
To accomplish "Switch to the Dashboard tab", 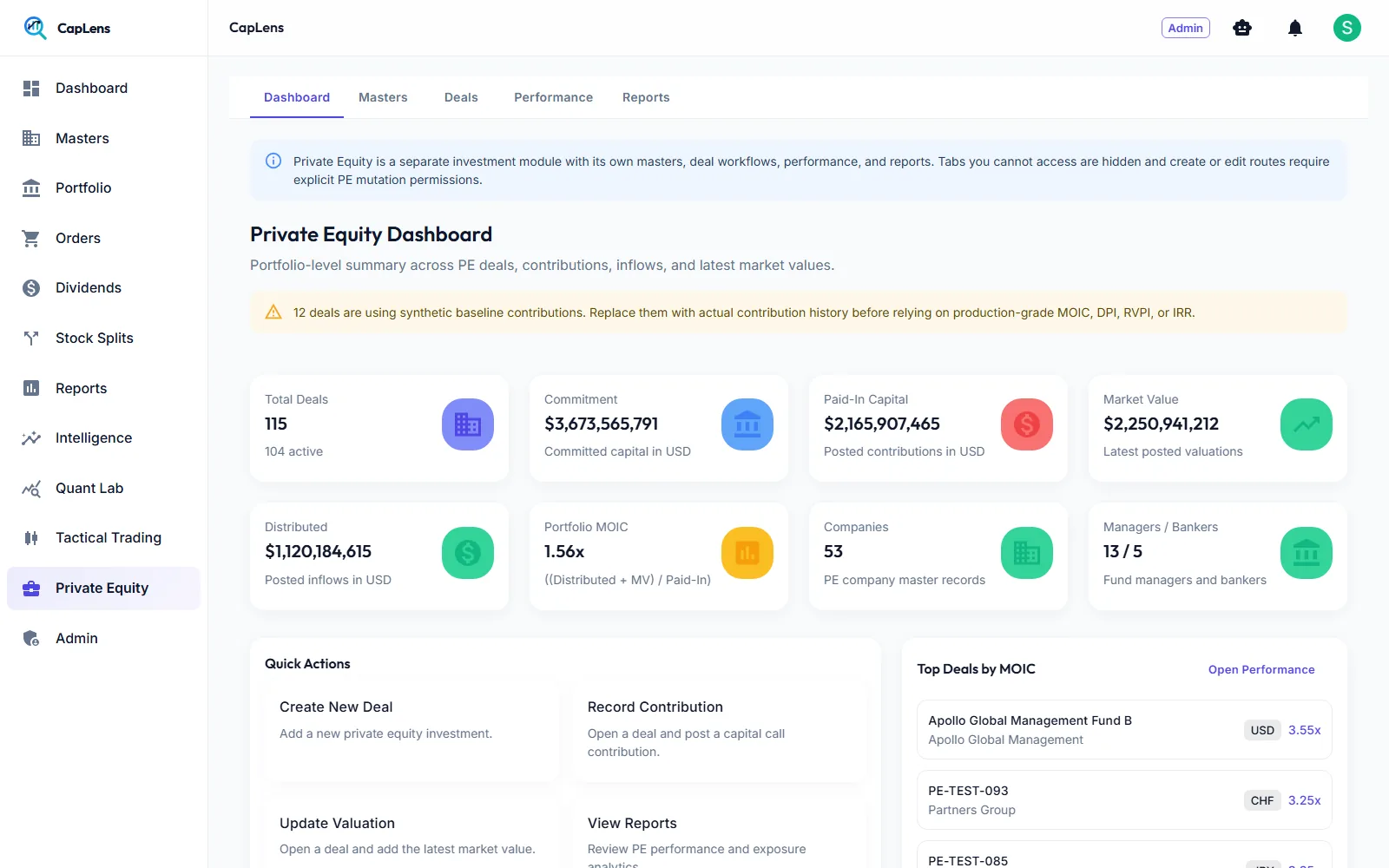I will [x=297, y=97].
